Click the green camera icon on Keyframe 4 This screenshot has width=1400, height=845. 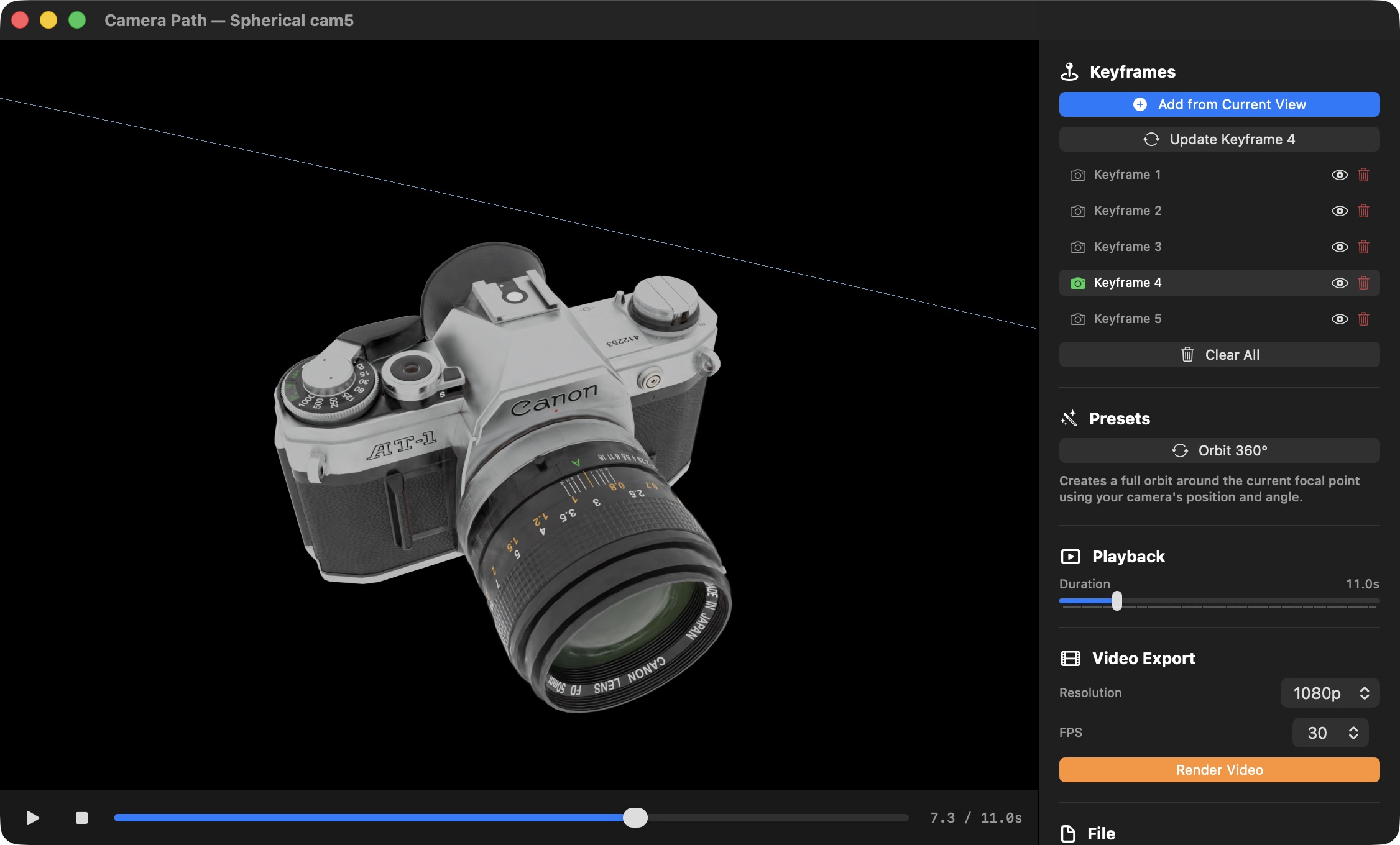click(x=1077, y=283)
